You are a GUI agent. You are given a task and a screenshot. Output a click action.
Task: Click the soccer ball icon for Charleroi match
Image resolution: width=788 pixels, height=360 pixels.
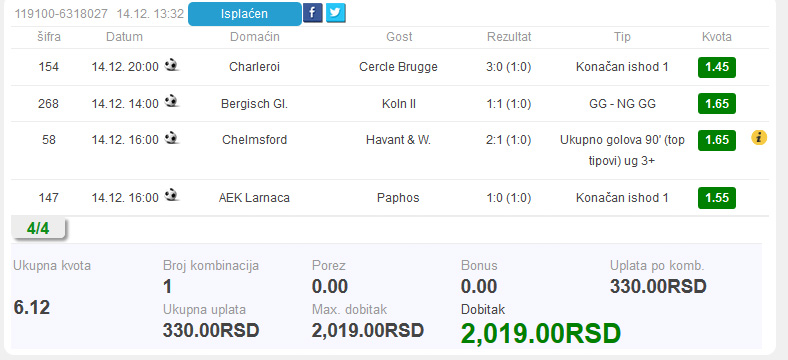click(171, 65)
